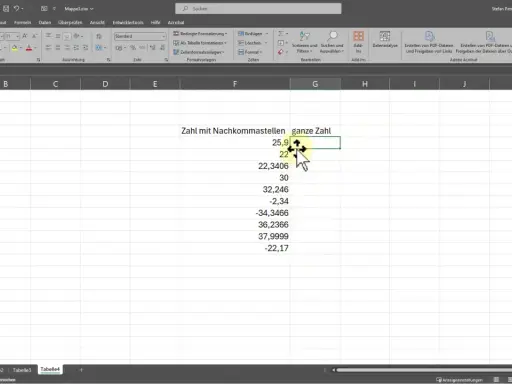
Task: Click the Einfügen cells button
Action: pos(253,34)
